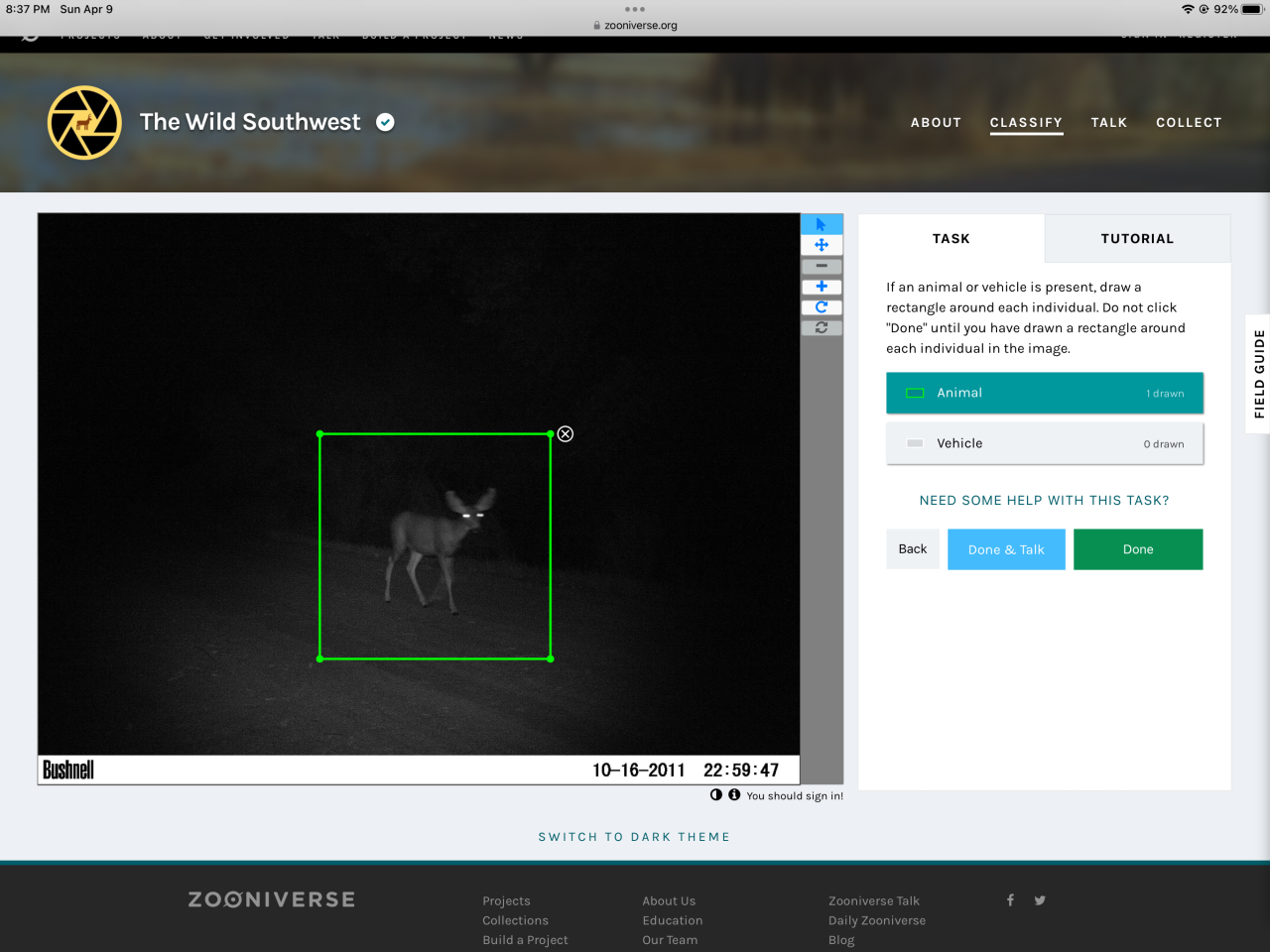The height and width of the screenshot is (952, 1270).
Task: Open the TALK page
Action: point(1108,122)
